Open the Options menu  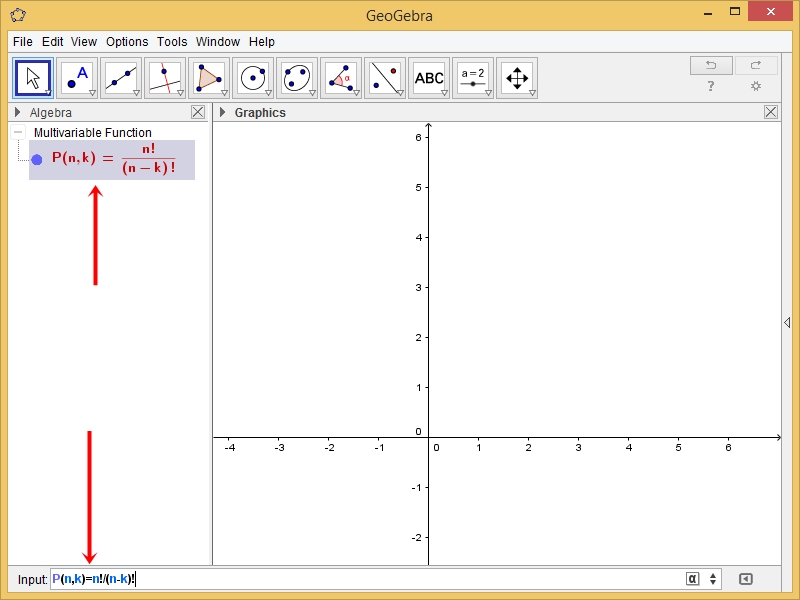click(x=127, y=41)
